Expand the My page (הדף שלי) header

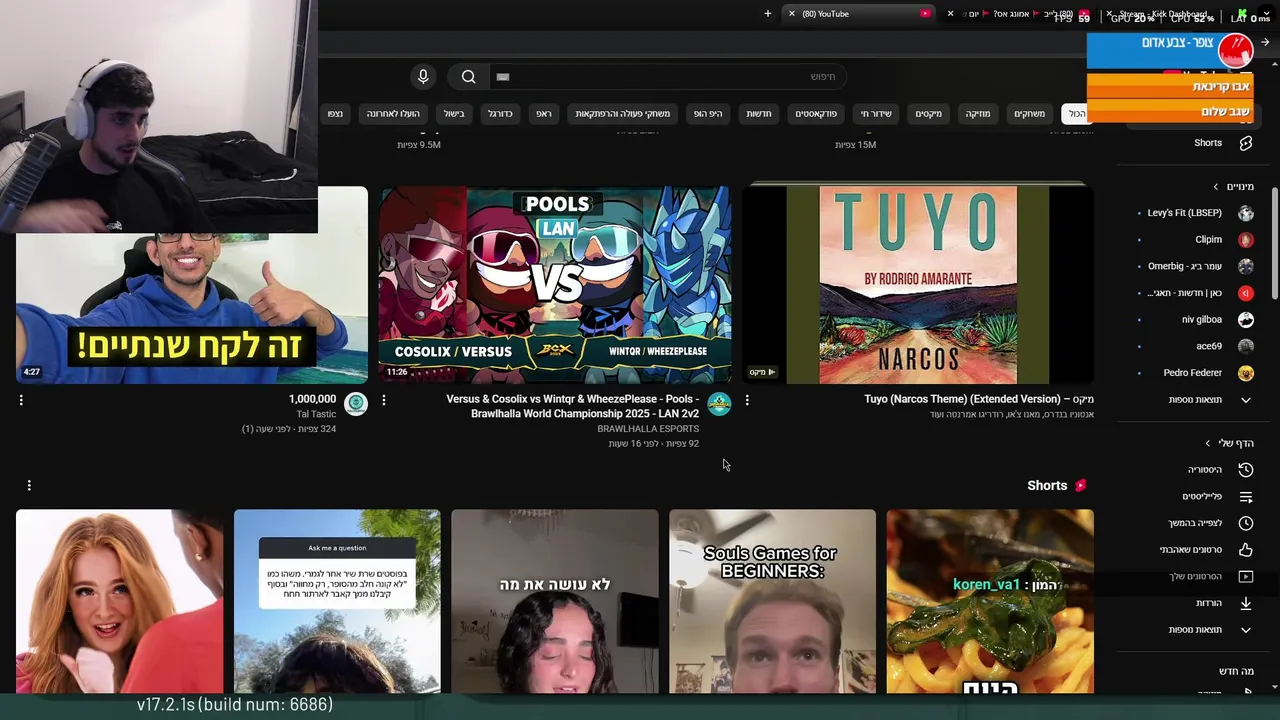pos(1230,443)
